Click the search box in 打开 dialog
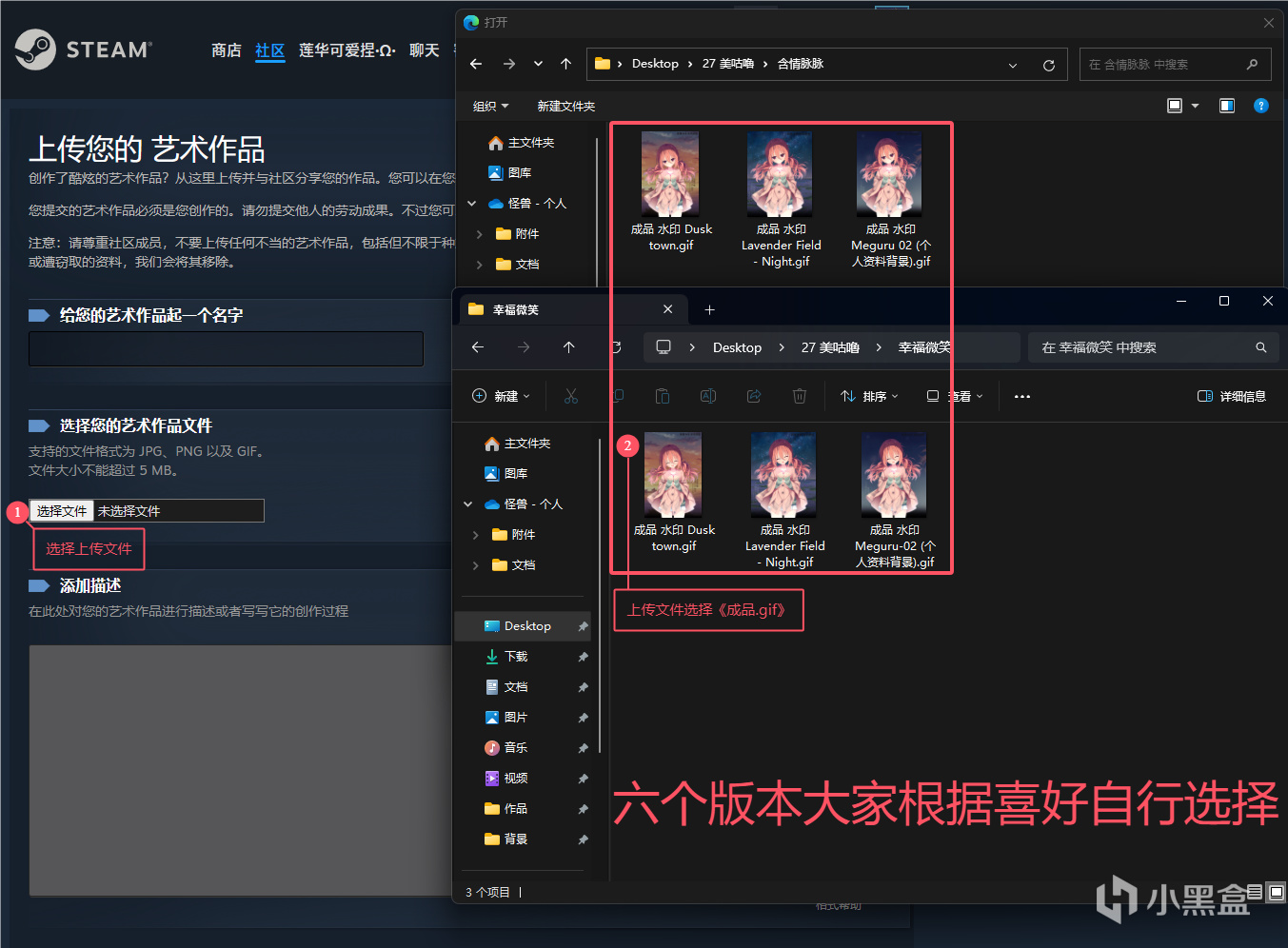Viewport: 1288px width, 948px height. [1175, 65]
